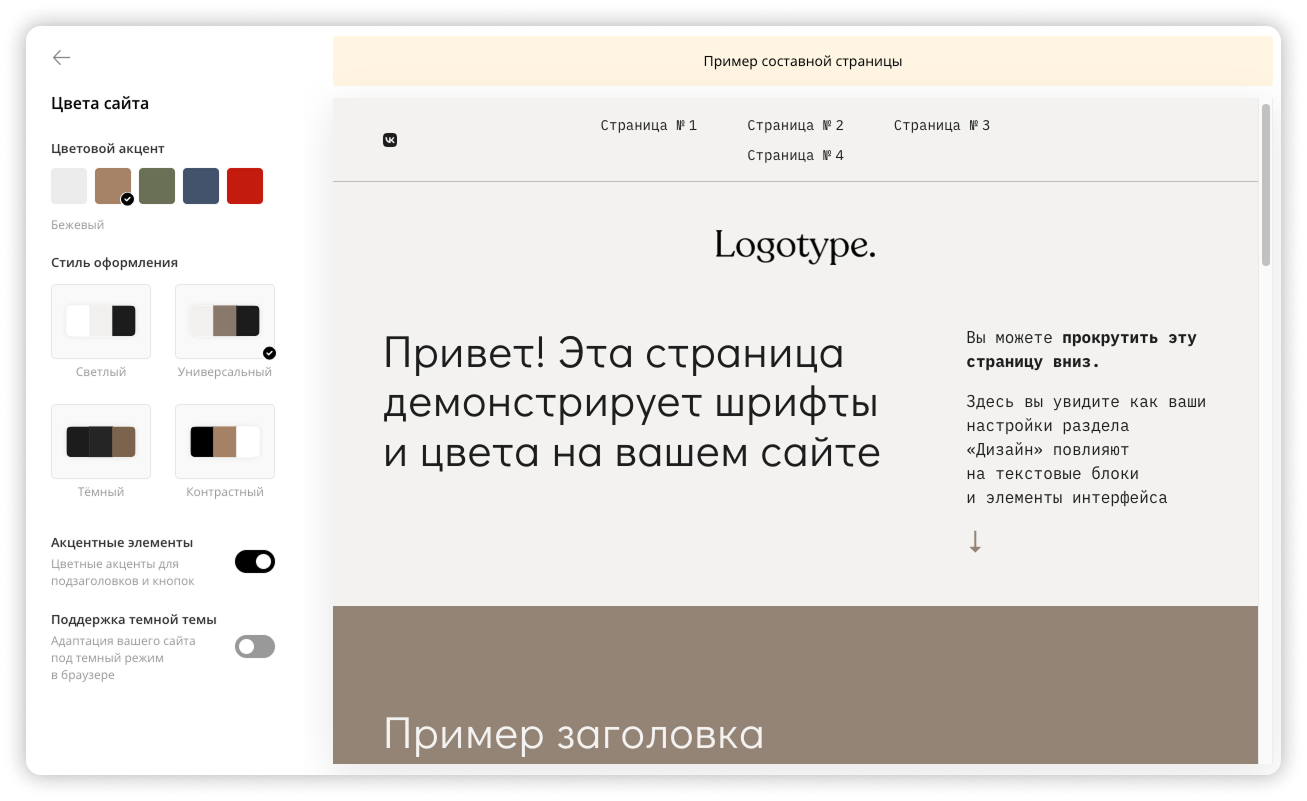Choose the olive green accent color
The height and width of the screenshot is (801, 1307).
[x=157, y=186]
